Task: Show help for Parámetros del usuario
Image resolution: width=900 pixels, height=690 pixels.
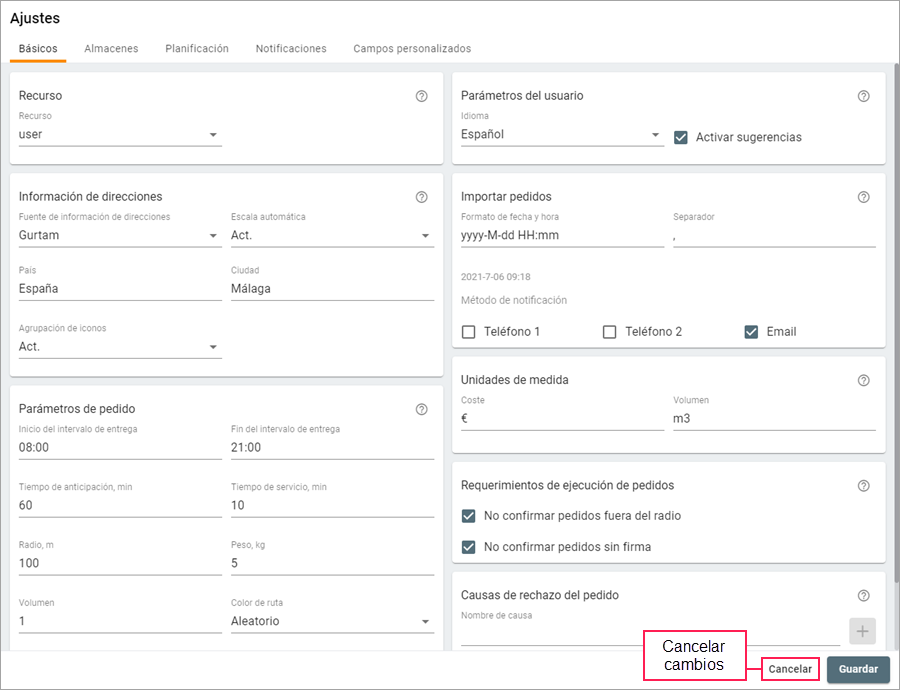Action: click(x=863, y=96)
